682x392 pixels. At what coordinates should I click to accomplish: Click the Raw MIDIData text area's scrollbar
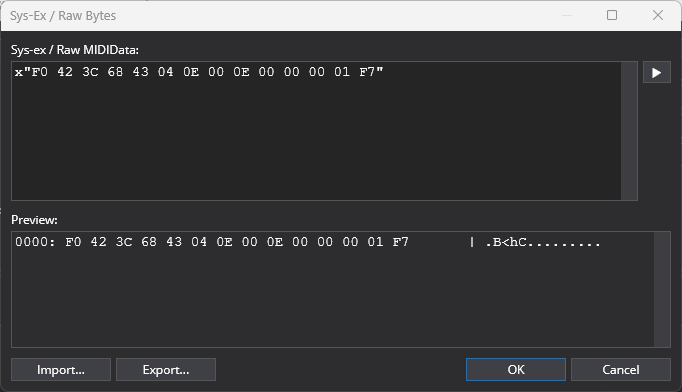point(629,131)
